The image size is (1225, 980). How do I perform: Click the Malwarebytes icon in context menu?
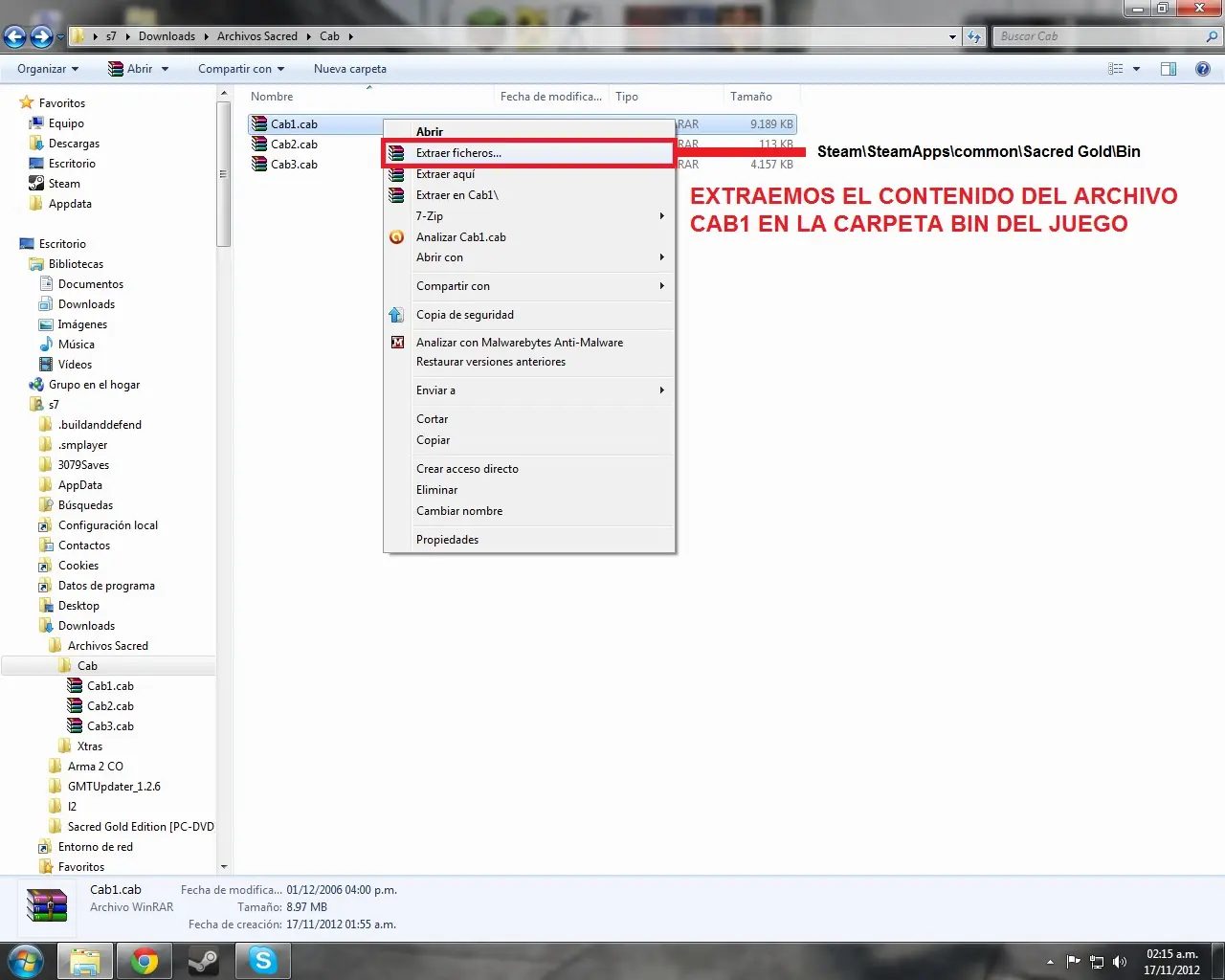pyautogui.click(x=396, y=343)
